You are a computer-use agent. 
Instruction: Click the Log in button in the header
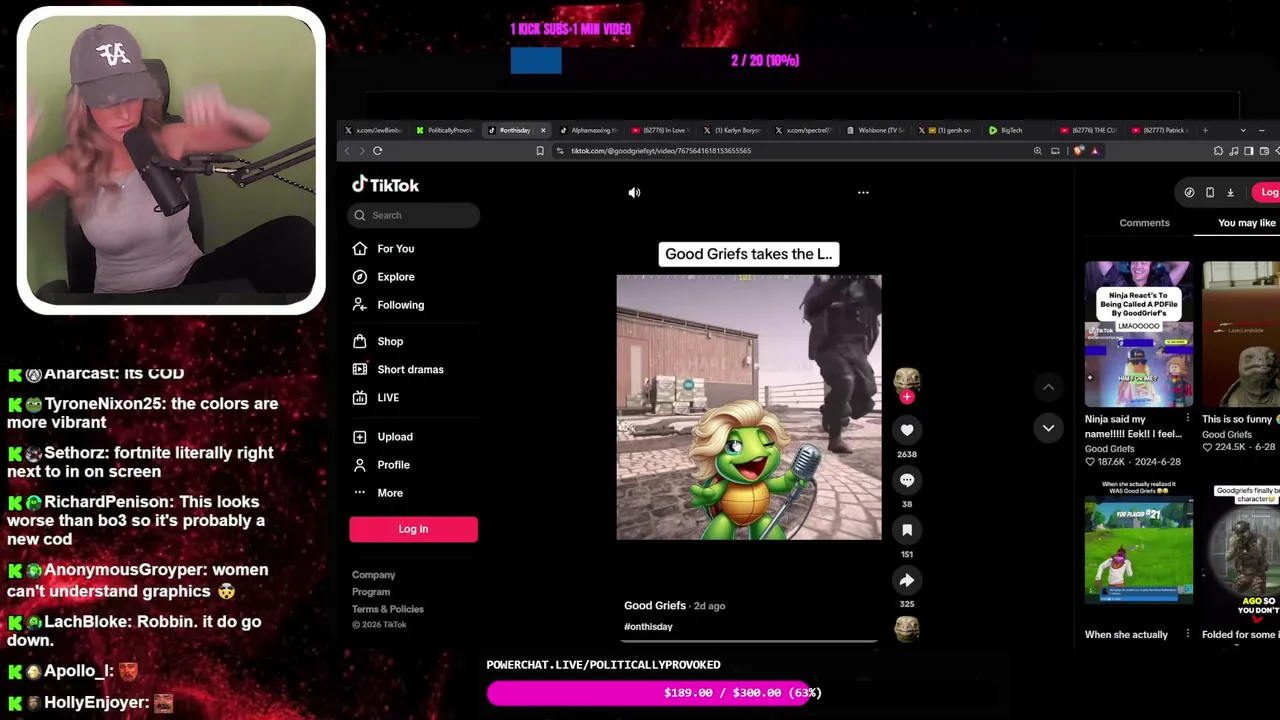[1268, 193]
